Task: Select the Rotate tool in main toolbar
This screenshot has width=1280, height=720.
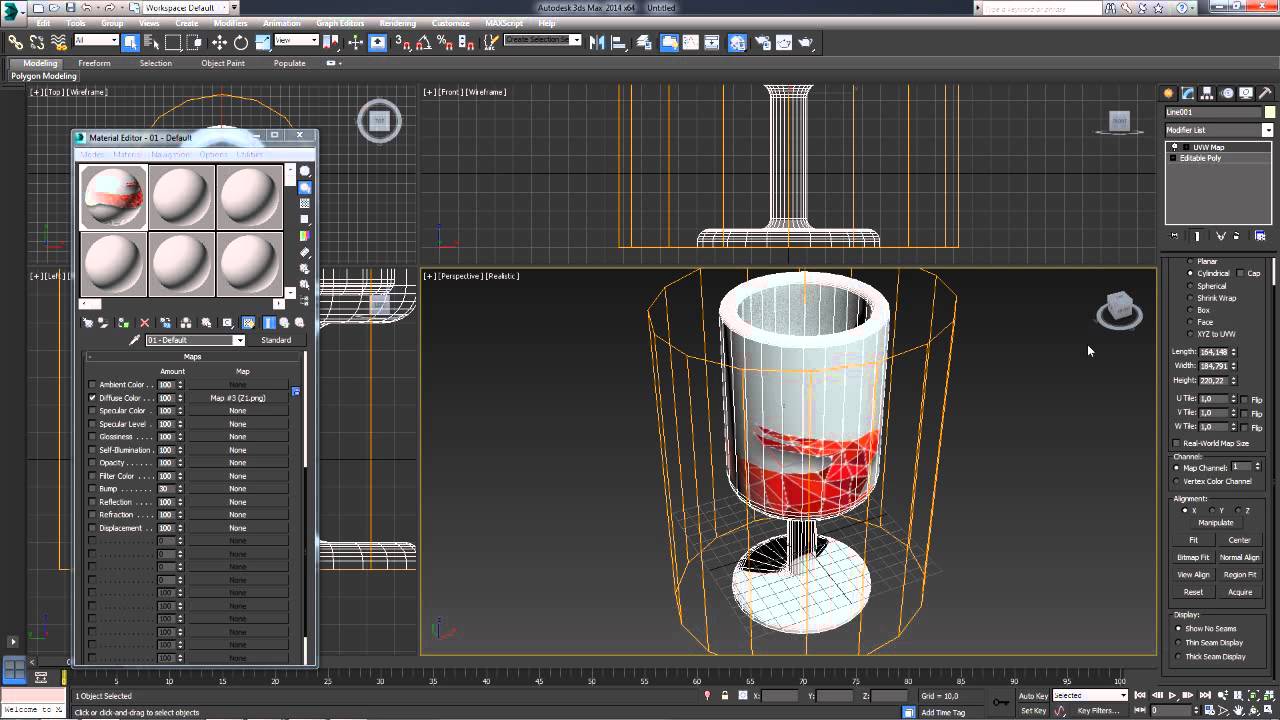Action: (x=241, y=42)
